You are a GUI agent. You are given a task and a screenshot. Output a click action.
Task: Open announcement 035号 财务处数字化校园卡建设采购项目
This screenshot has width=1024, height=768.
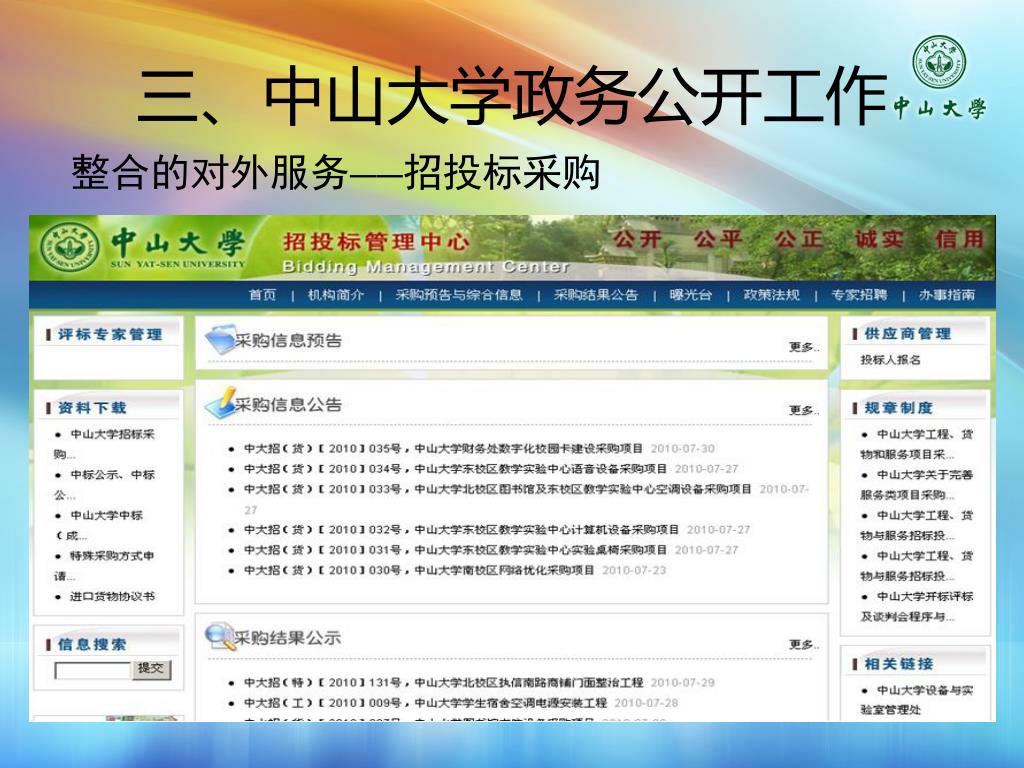(x=443, y=449)
